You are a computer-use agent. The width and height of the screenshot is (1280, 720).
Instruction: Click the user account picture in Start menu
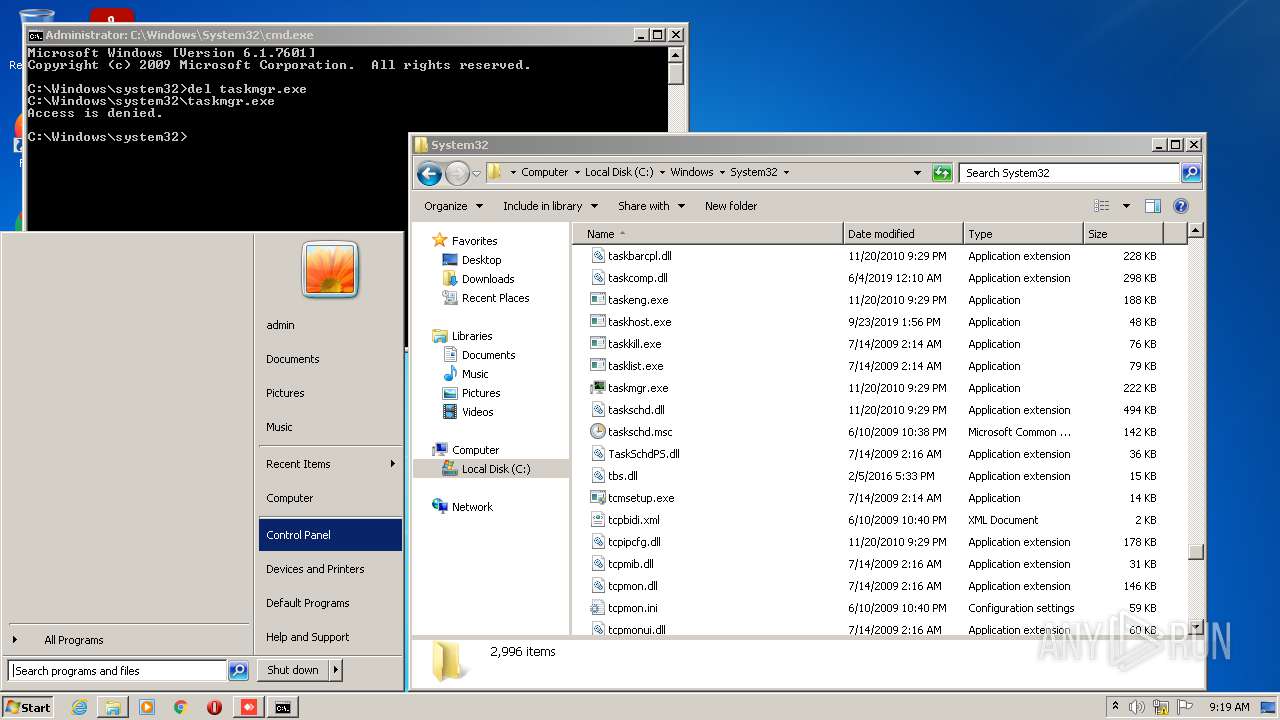[x=329, y=269]
